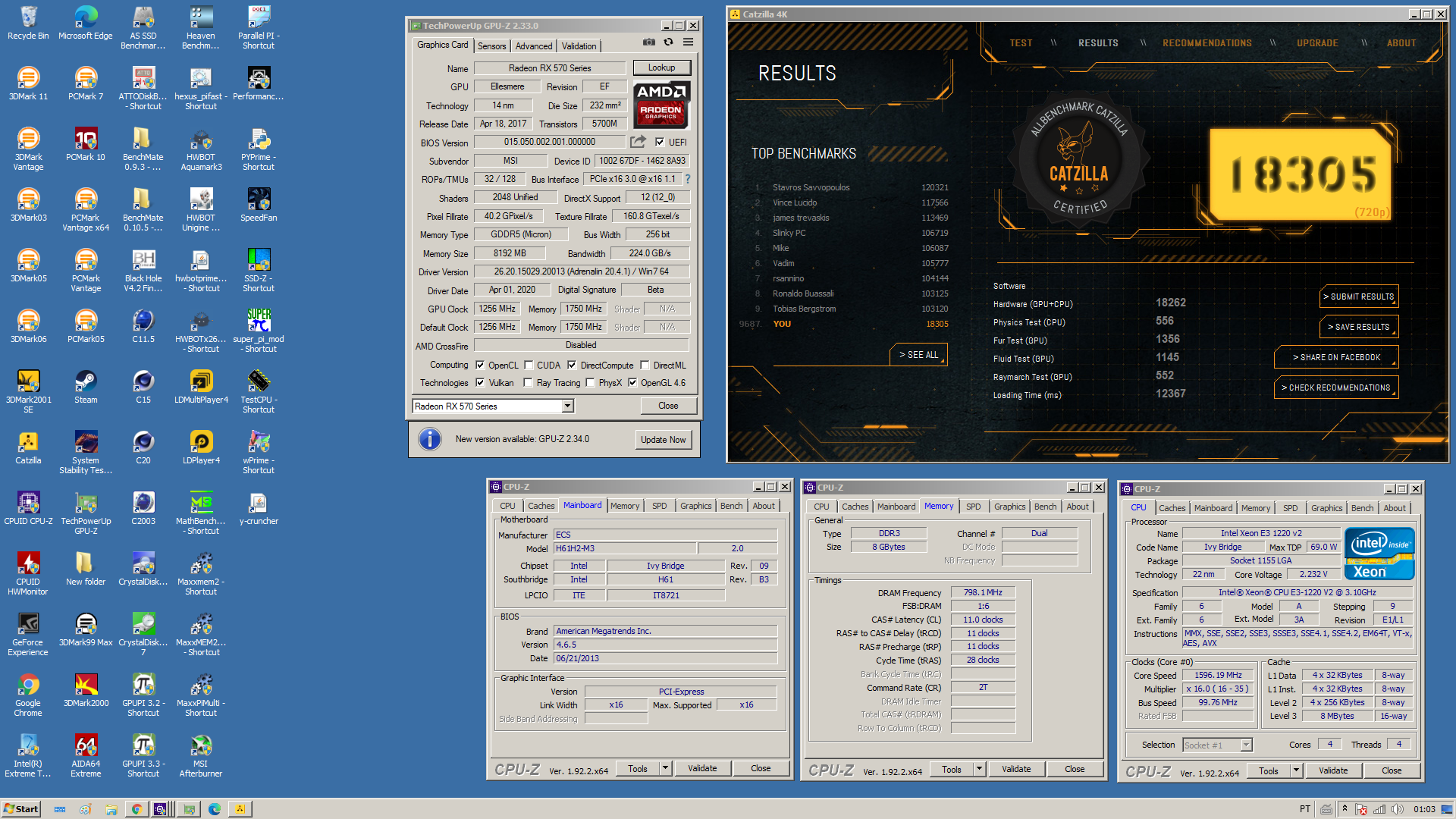Click the Lookup button in GPU-Z
Screen dimensions: 1456x819
pyautogui.click(x=661, y=67)
